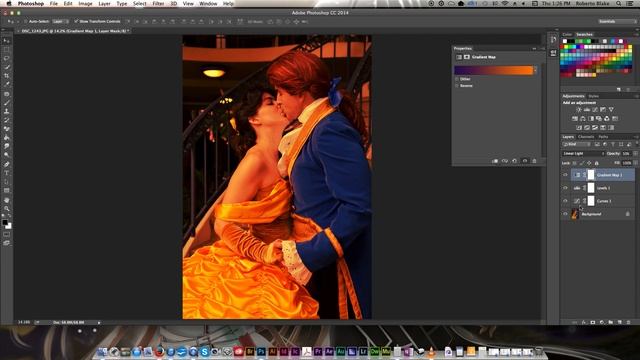640x360 pixels.
Task: Switch to the Color tab
Action: tap(567, 35)
